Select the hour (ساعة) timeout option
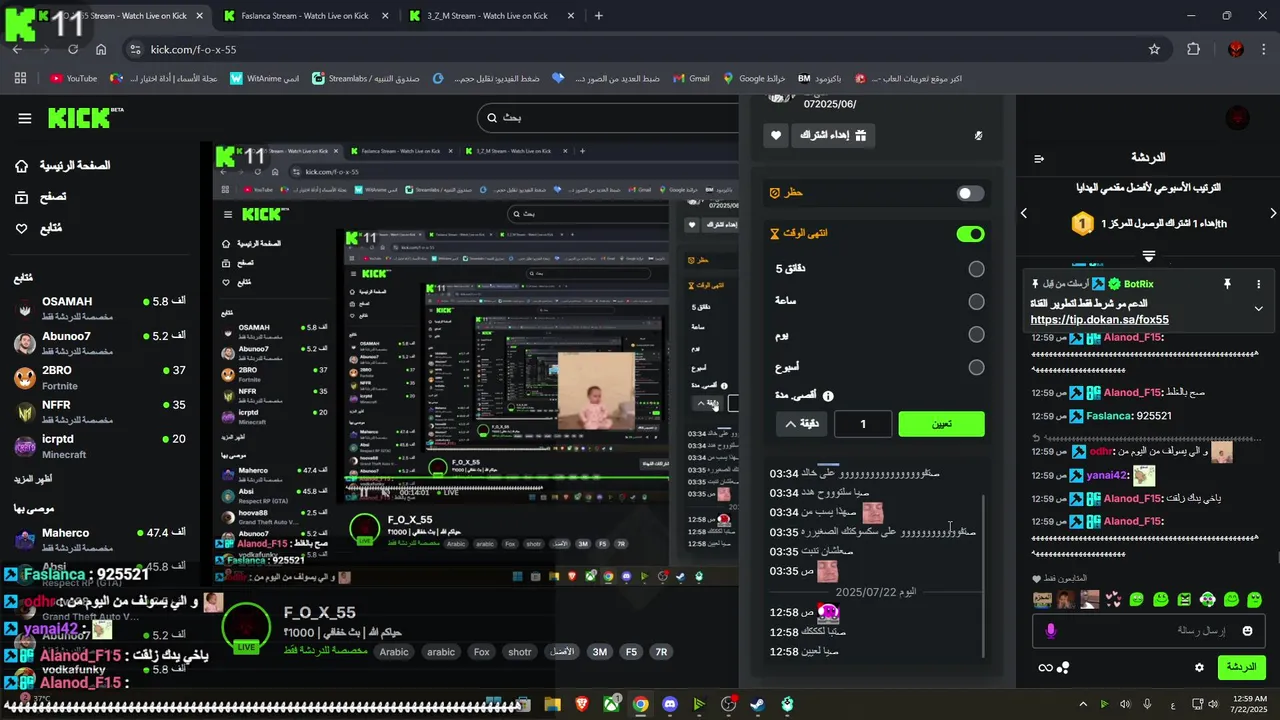 [x=976, y=302]
